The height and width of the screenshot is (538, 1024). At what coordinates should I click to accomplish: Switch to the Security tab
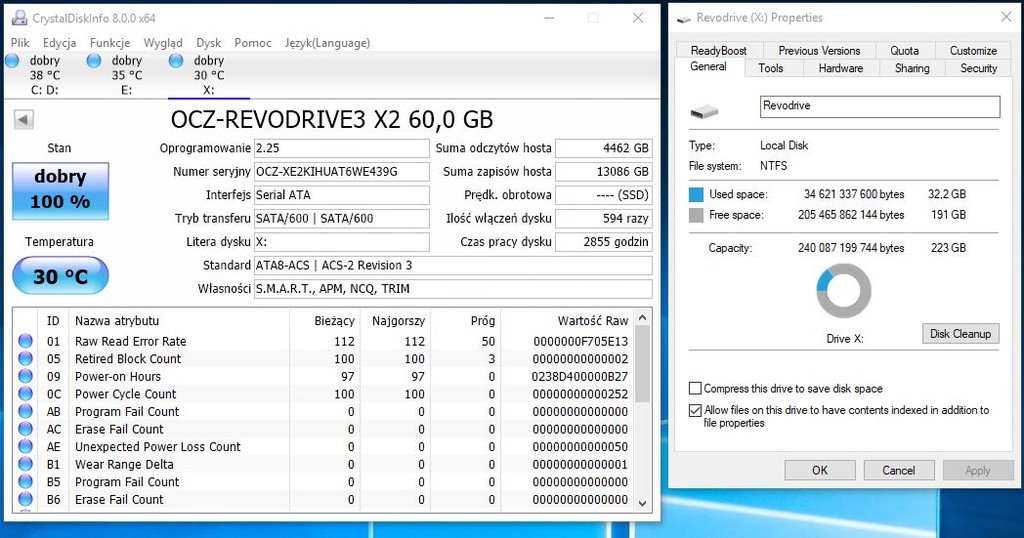tap(978, 68)
